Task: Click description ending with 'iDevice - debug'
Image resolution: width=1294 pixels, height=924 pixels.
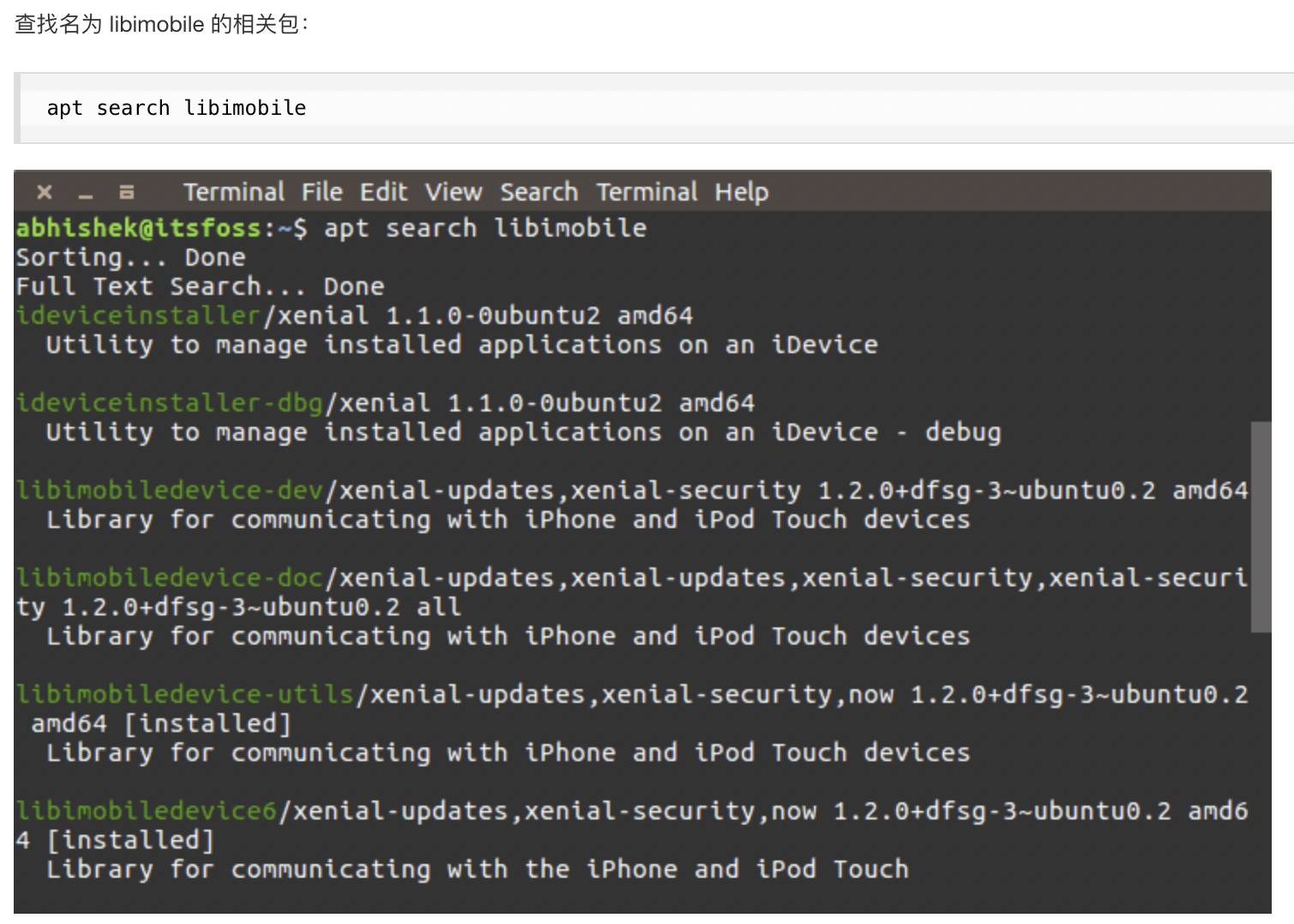Action: click(x=523, y=432)
